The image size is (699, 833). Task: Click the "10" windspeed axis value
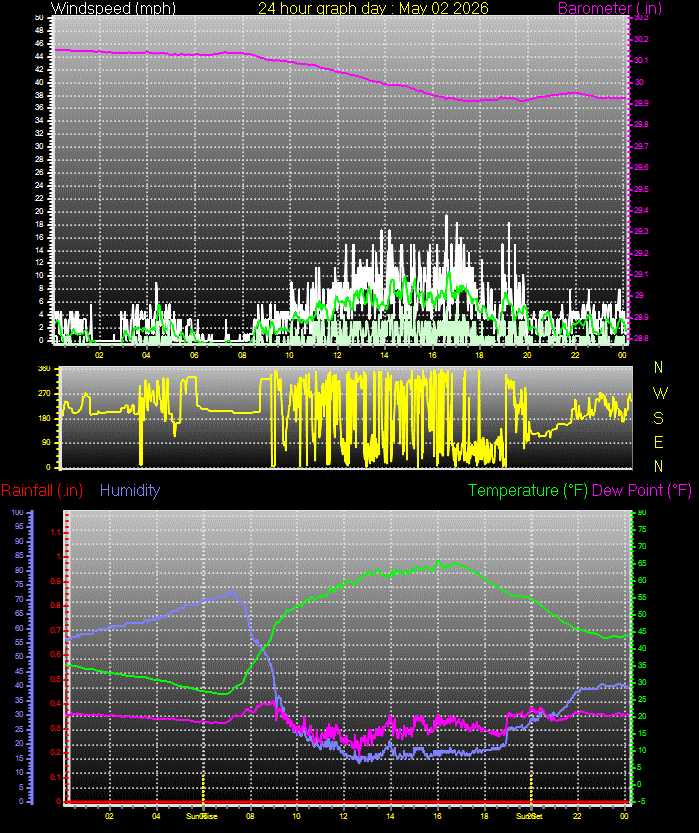(39, 275)
